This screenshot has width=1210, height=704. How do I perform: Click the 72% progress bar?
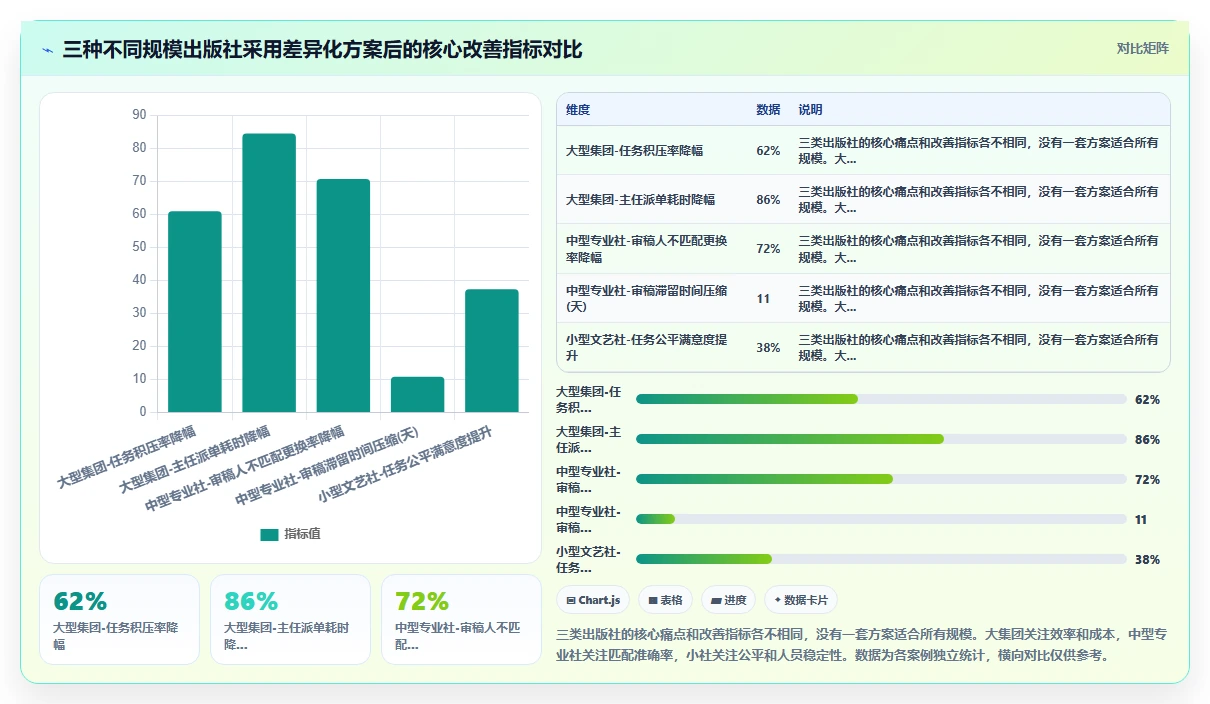(881, 479)
